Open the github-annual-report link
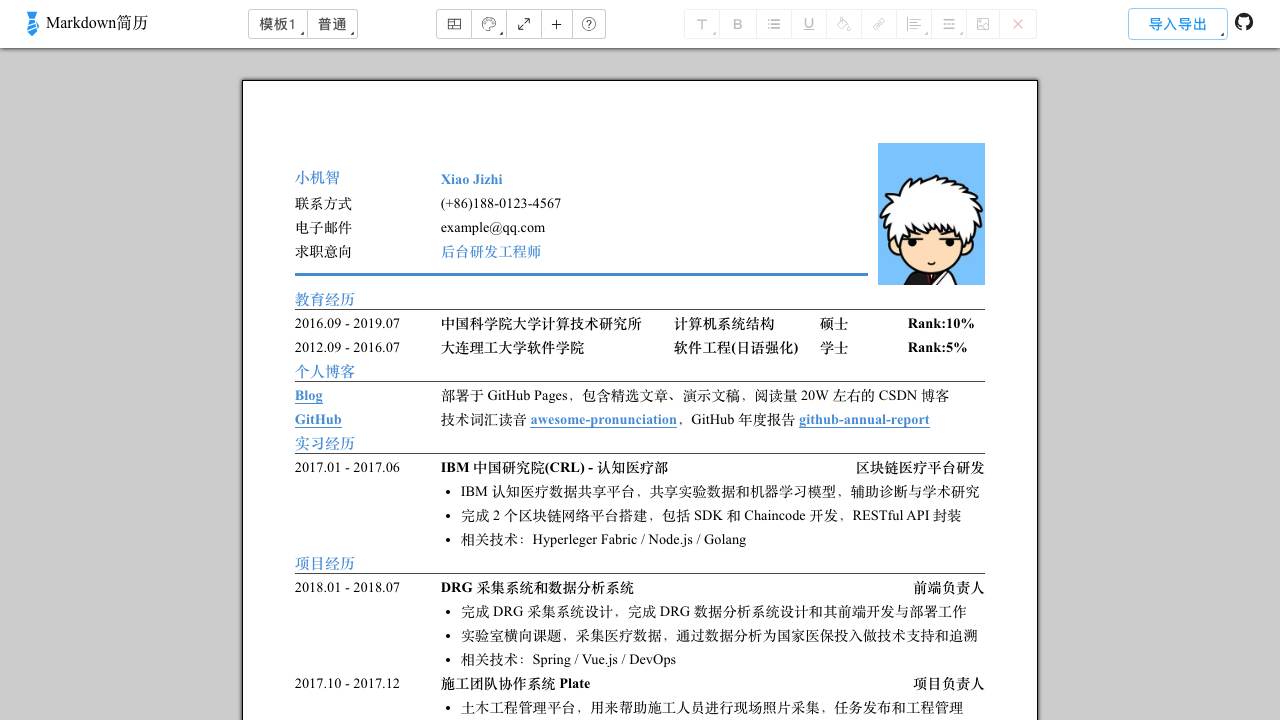 pos(864,420)
